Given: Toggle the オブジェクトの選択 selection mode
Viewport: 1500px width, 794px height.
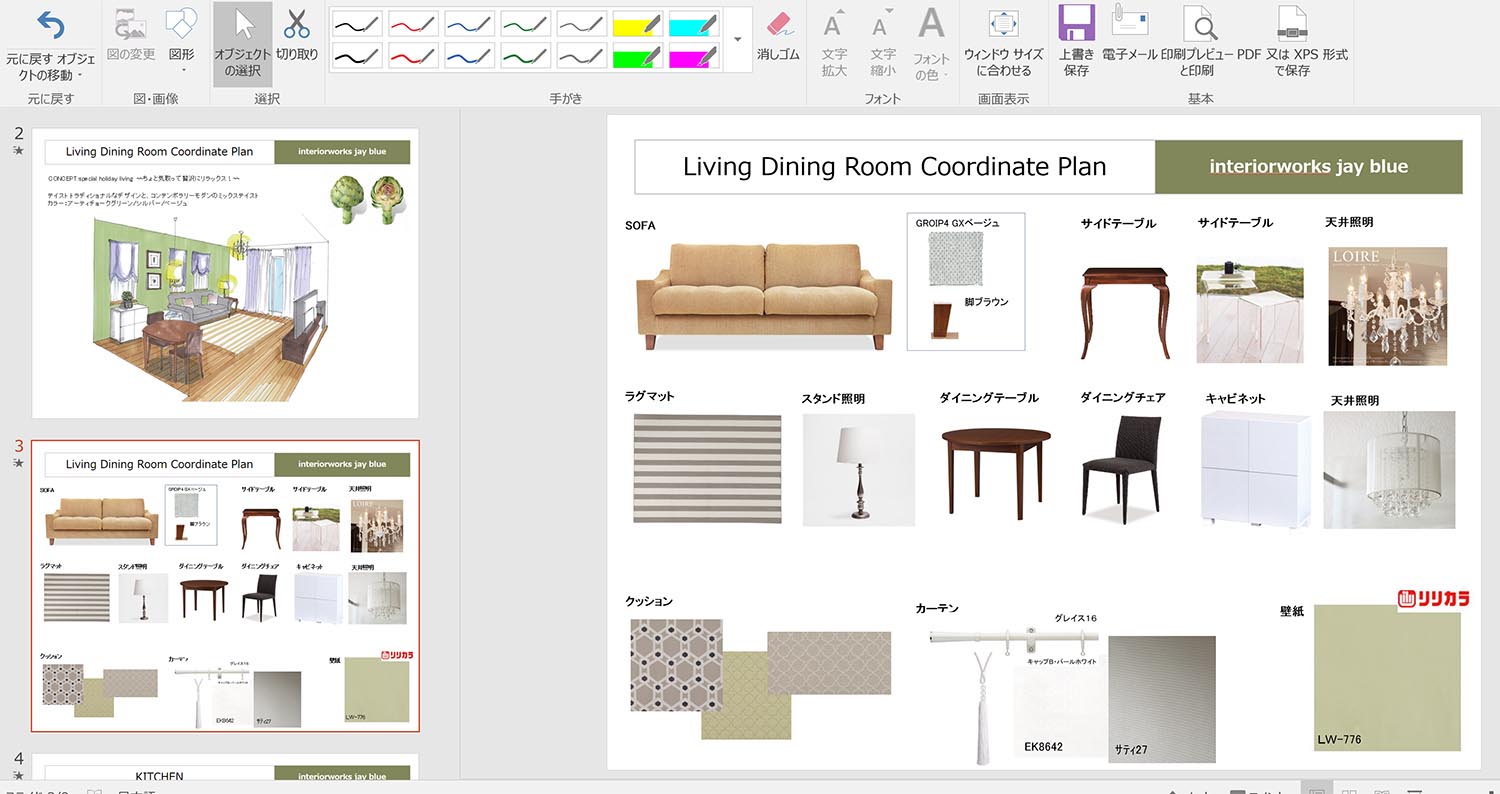Looking at the screenshot, I should click(x=242, y=43).
